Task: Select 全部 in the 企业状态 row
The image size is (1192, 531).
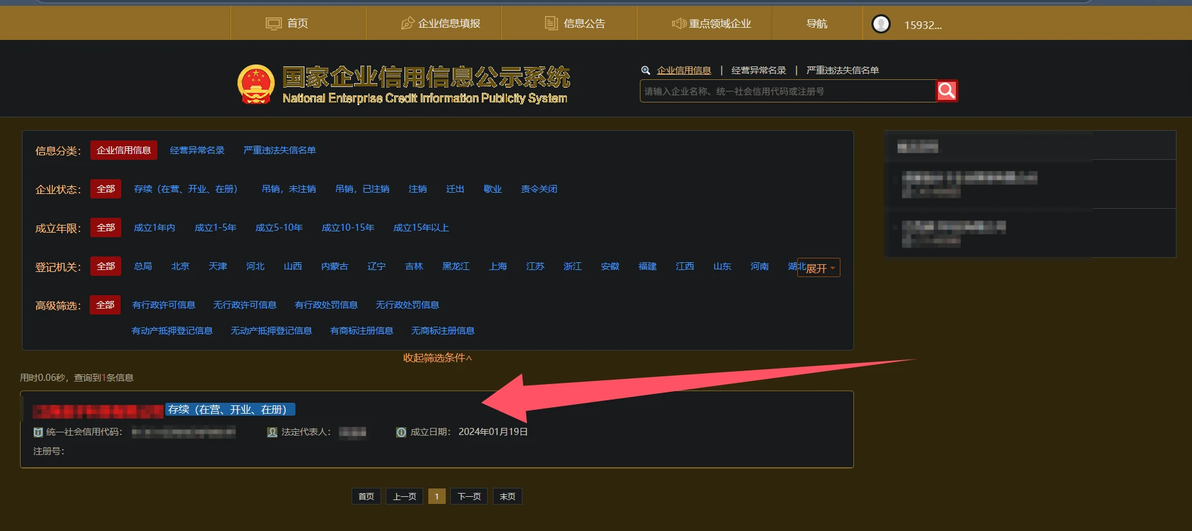Action: (106, 189)
